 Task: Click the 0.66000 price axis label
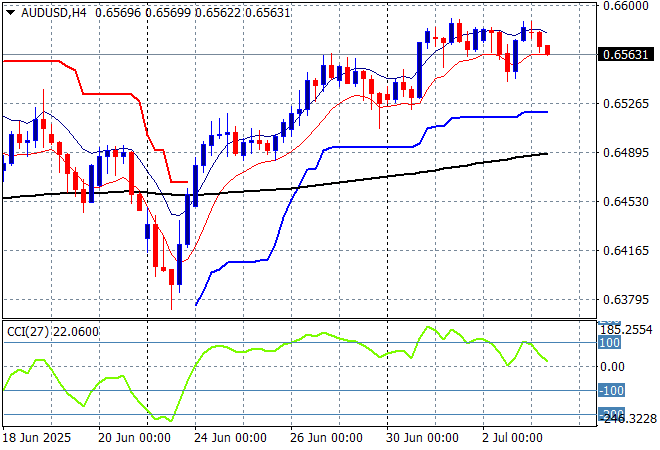626,5
